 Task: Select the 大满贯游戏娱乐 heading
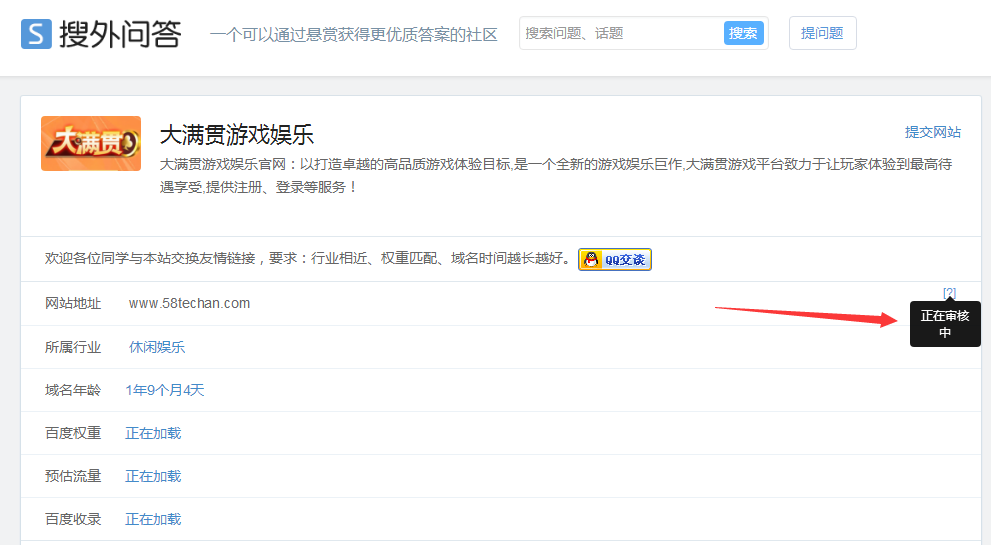click(237, 135)
